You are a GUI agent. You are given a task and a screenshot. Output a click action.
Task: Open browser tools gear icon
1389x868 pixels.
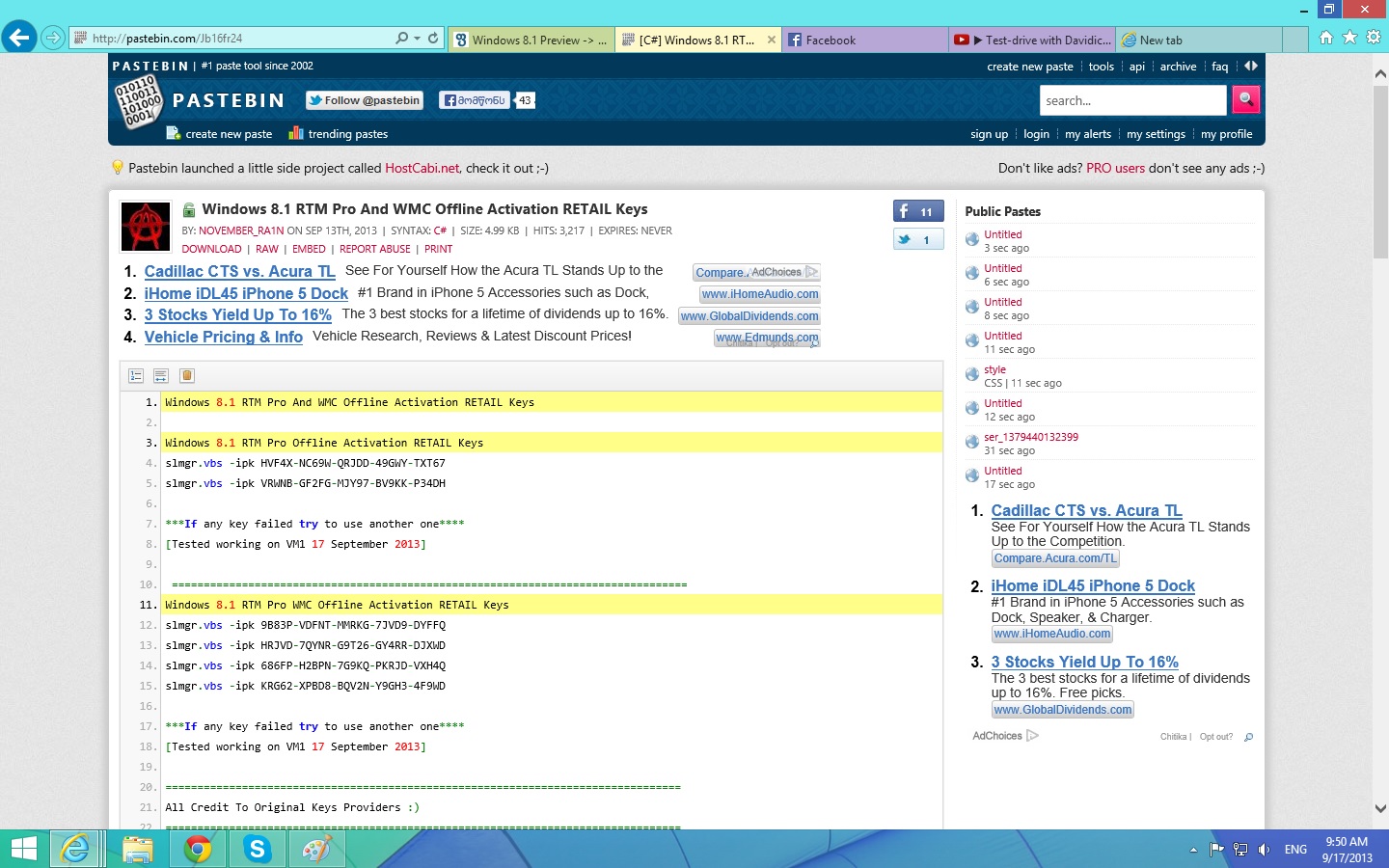1374,38
